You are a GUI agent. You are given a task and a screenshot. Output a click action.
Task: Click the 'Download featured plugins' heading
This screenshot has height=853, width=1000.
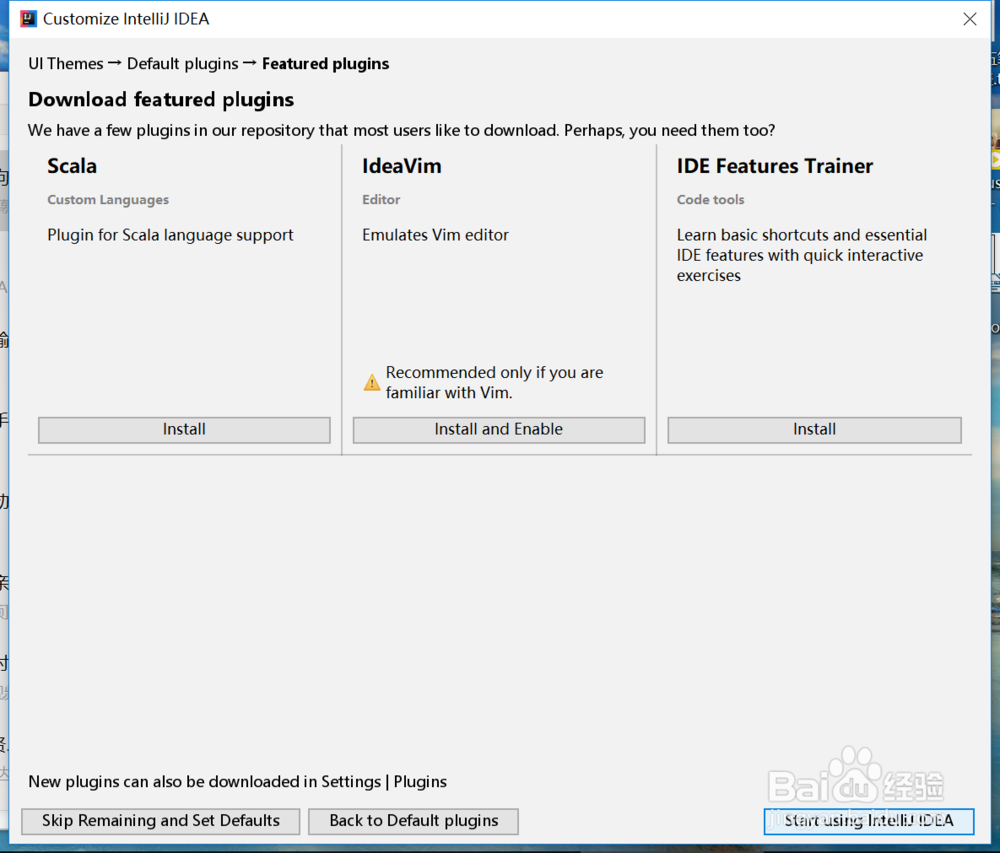161,100
